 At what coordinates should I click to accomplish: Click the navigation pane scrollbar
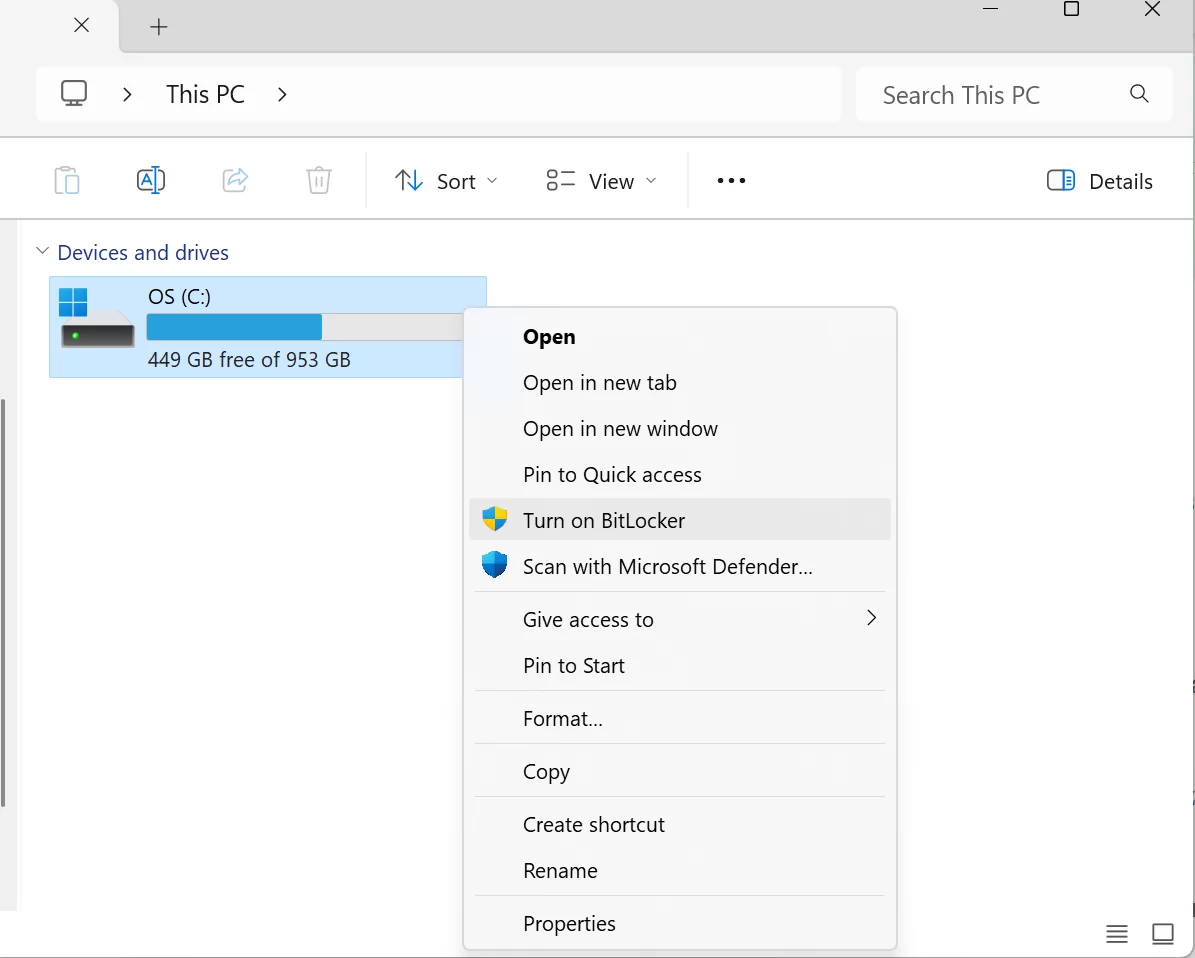point(3,602)
